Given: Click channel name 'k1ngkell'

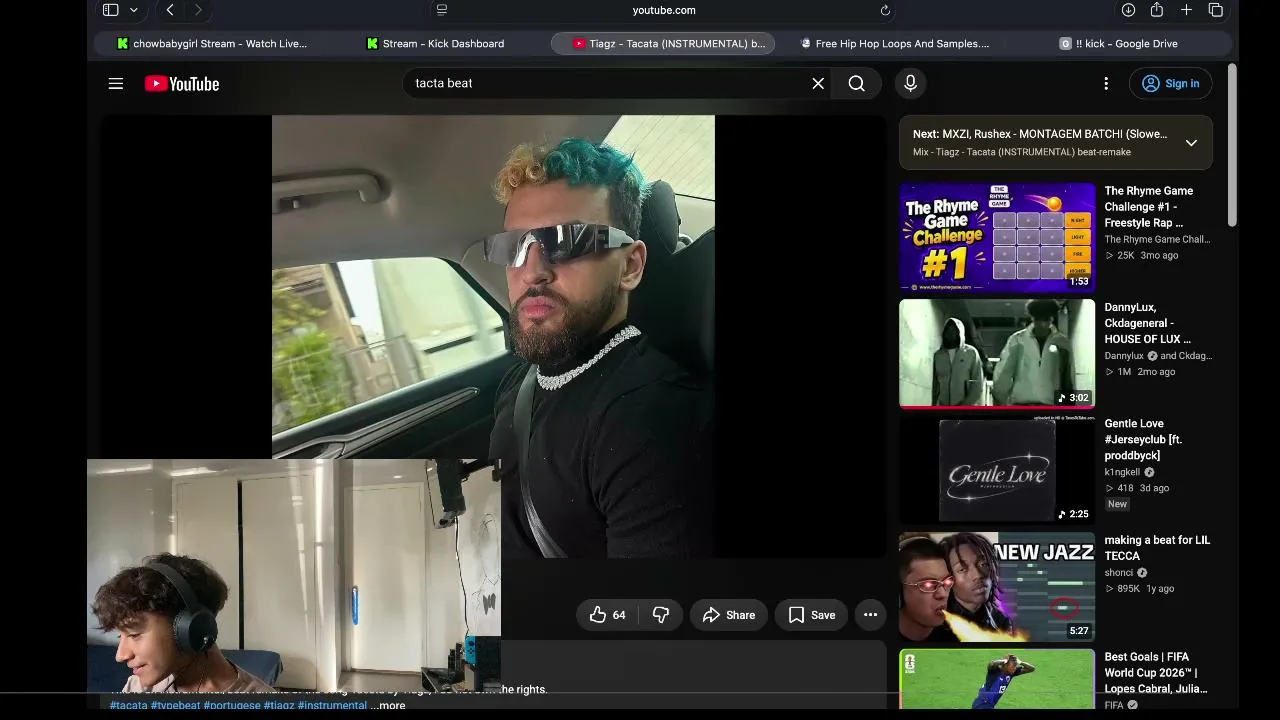Looking at the screenshot, I should point(1123,472).
